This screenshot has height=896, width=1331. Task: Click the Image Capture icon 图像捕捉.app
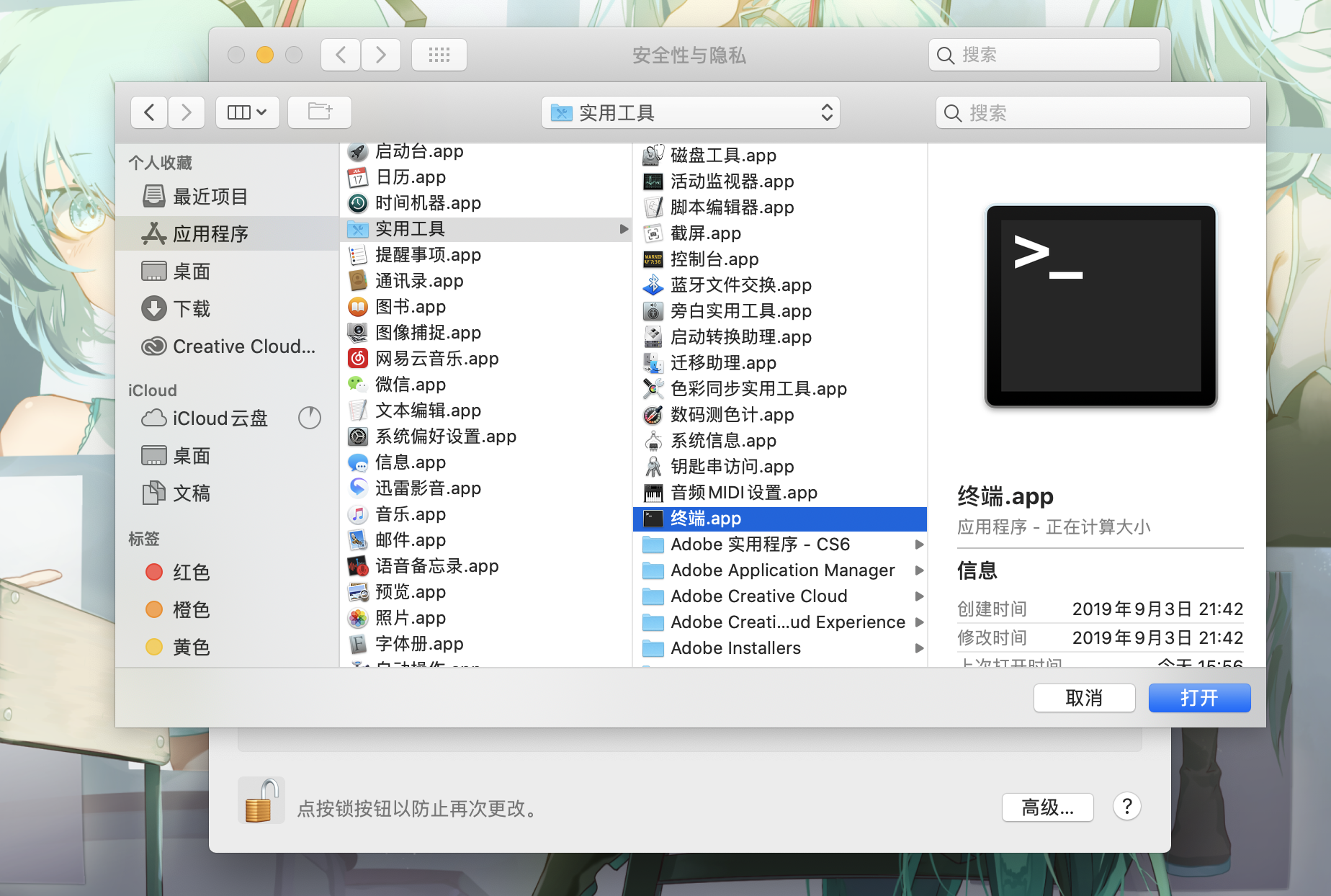coord(358,333)
